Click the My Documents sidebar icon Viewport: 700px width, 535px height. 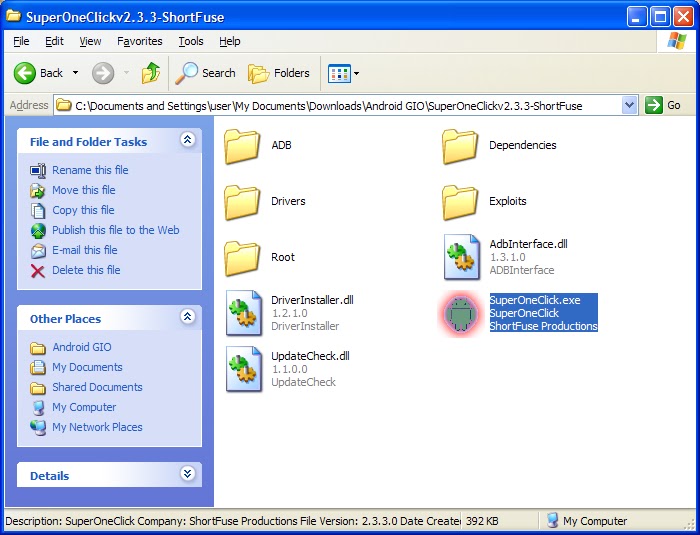(x=38, y=368)
